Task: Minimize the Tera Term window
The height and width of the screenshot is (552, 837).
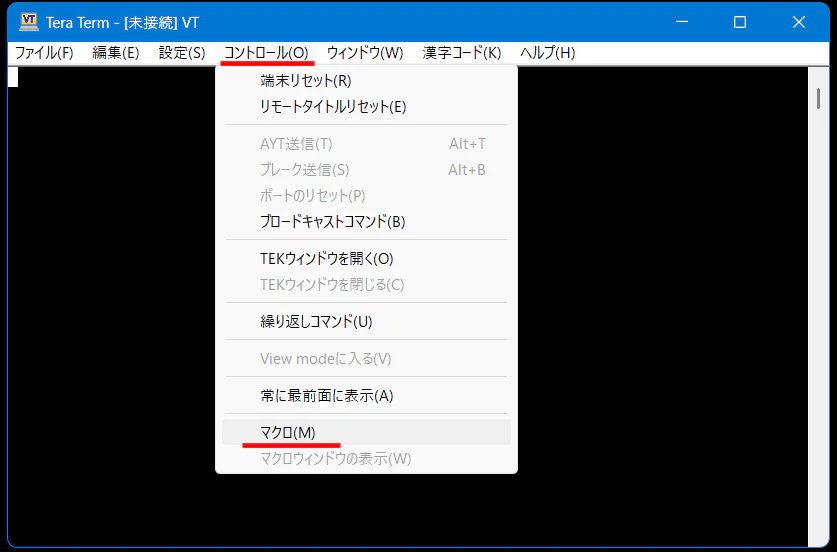Action: click(682, 22)
